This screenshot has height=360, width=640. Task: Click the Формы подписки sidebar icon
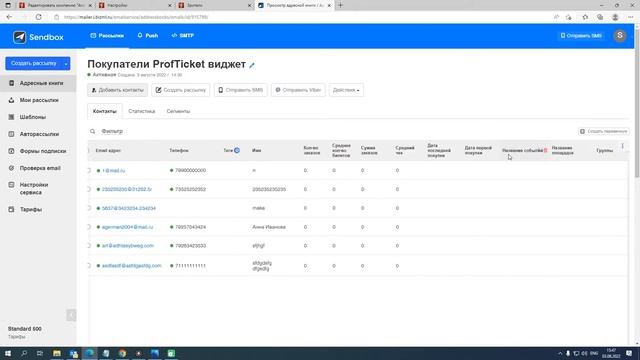[11, 151]
